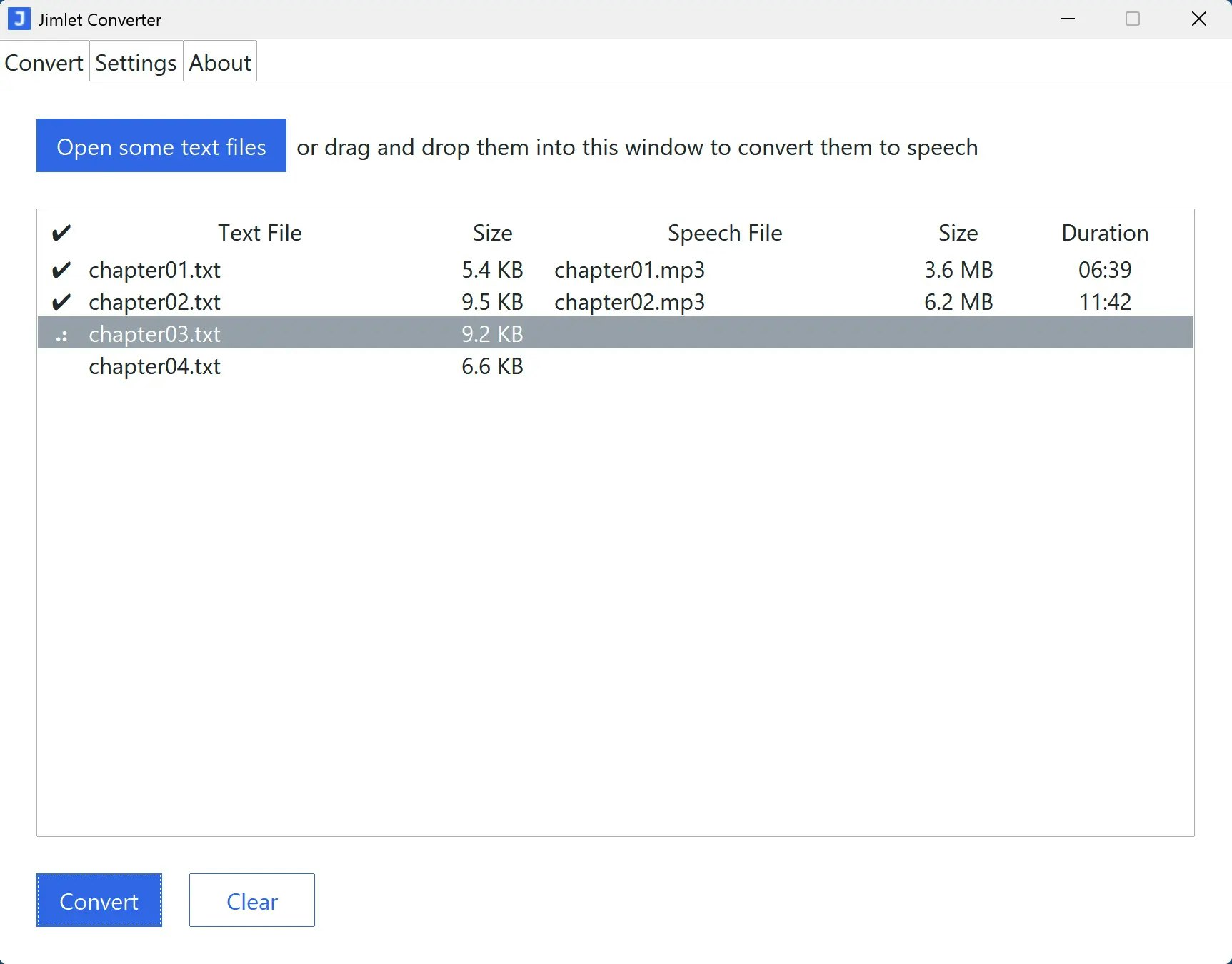Select the Convert tab

[44, 62]
